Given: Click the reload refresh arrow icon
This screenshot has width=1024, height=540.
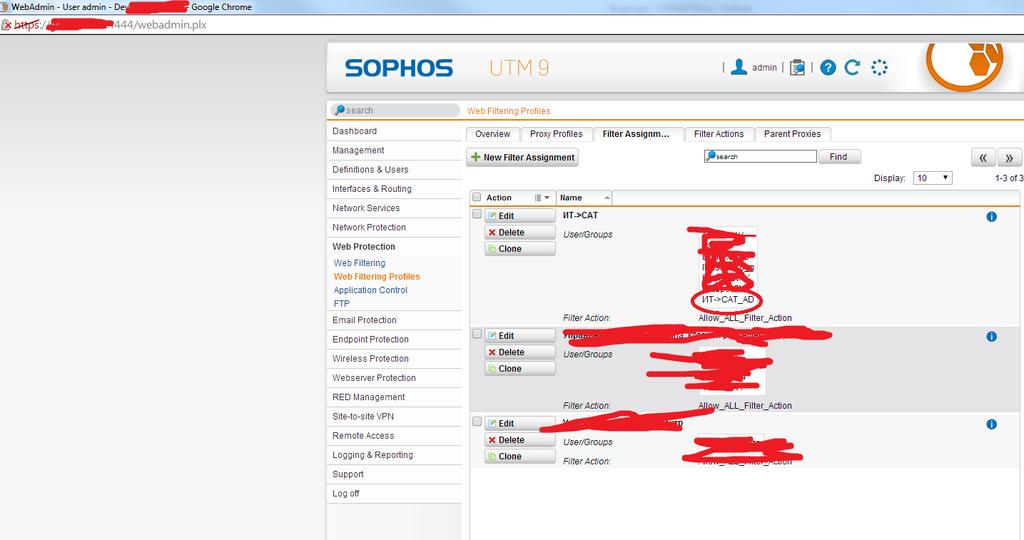Looking at the screenshot, I should tap(852, 67).
